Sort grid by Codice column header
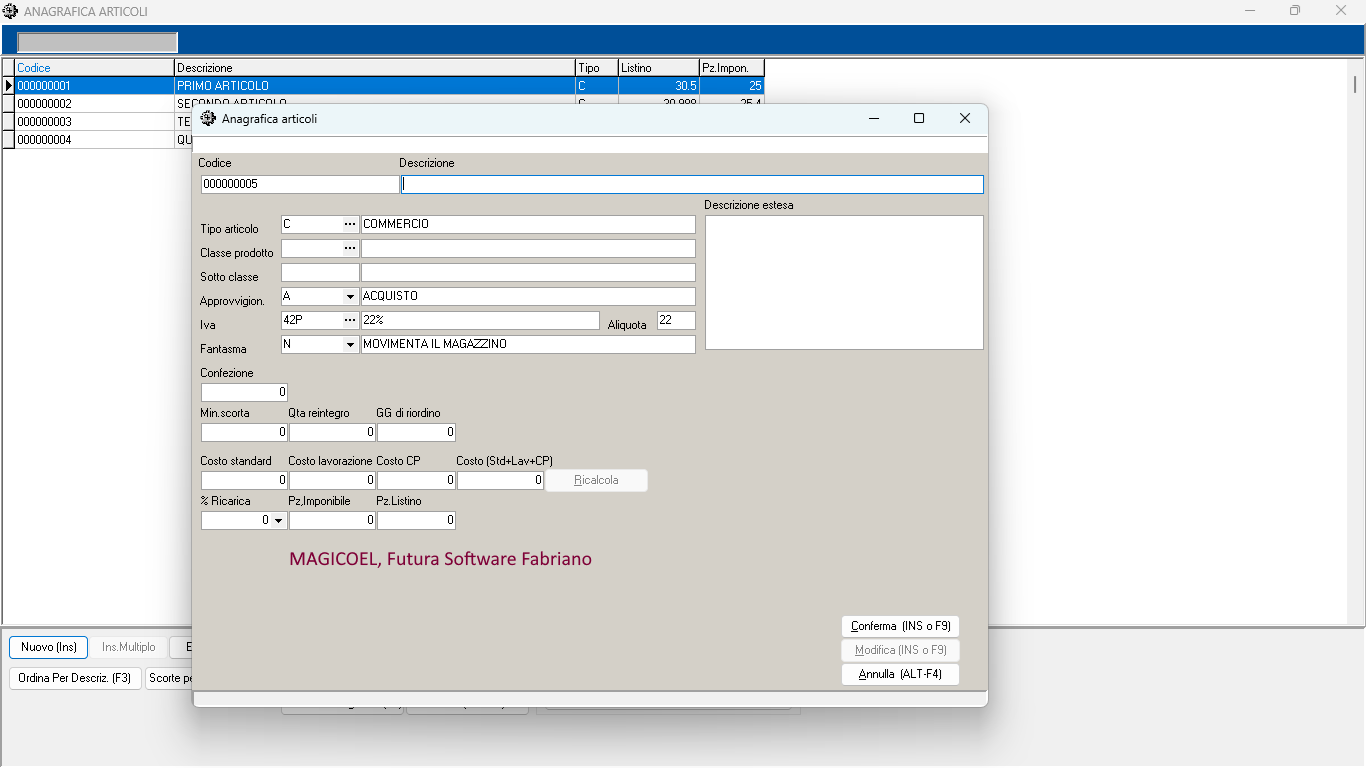 tap(94, 68)
